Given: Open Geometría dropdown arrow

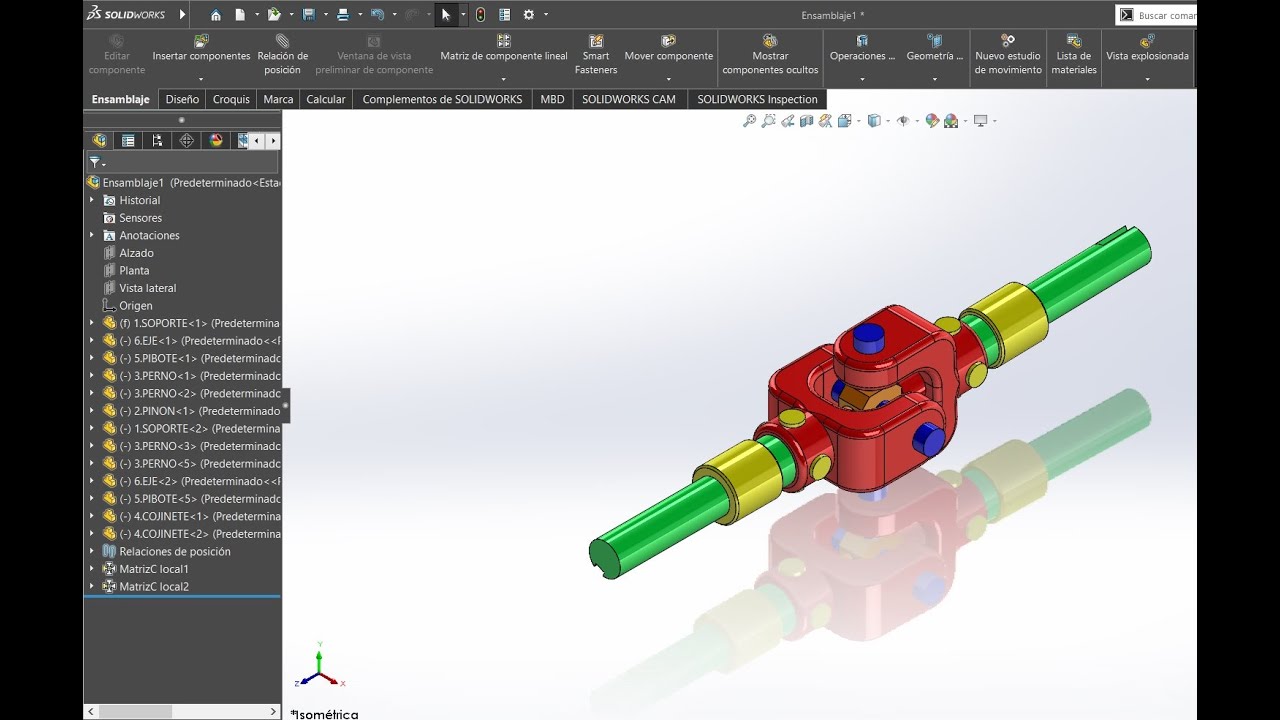Looking at the screenshot, I should click(x=935, y=79).
